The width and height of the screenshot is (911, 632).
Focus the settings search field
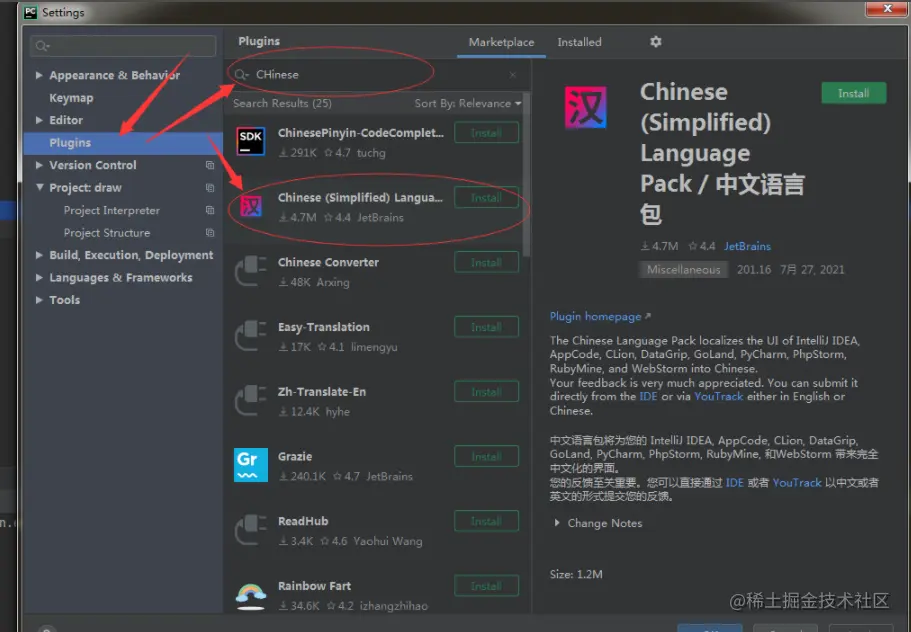(123, 46)
